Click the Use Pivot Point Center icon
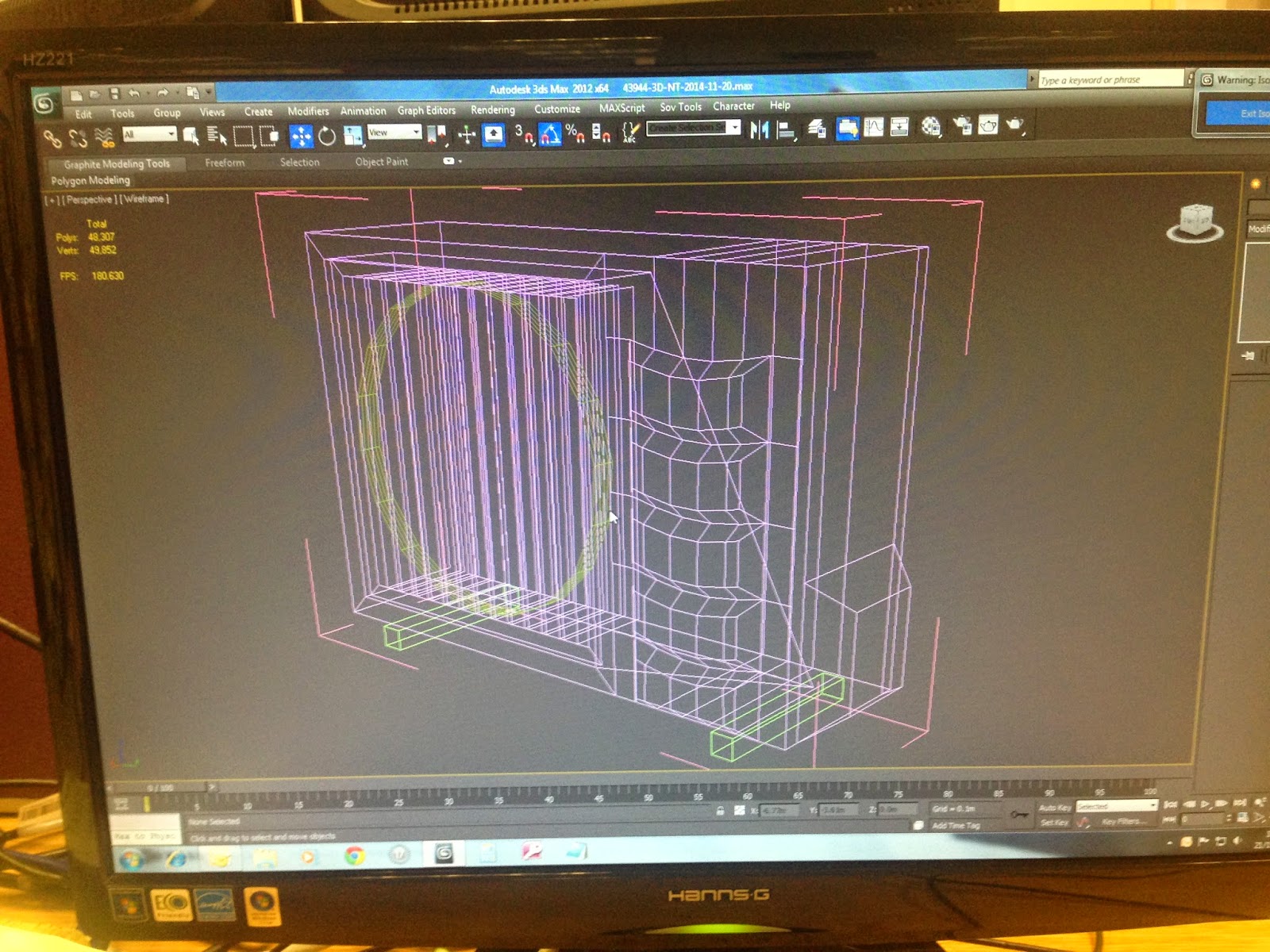The image size is (1270, 952). click(437, 135)
